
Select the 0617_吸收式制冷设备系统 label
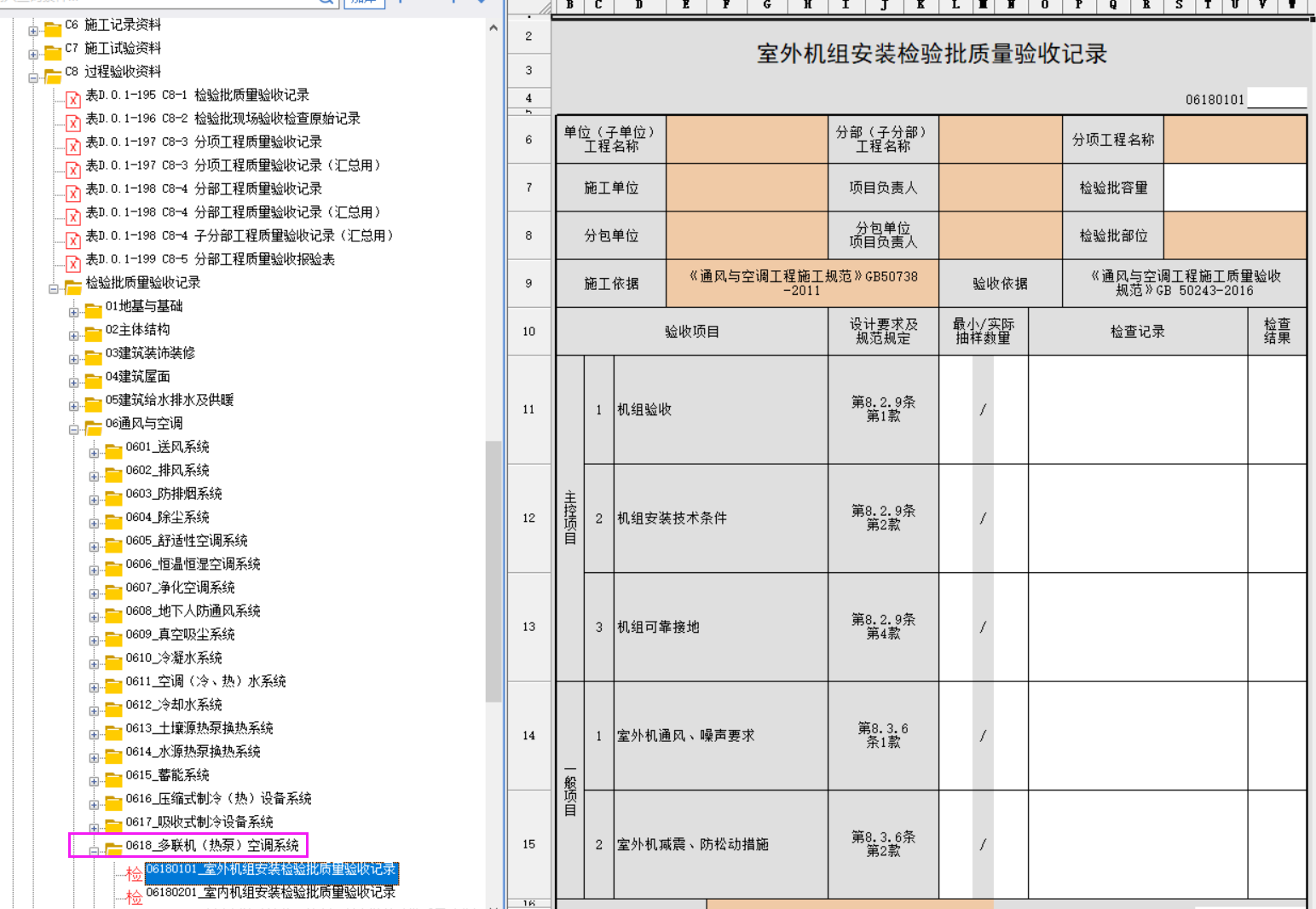click(x=199, y=821)
